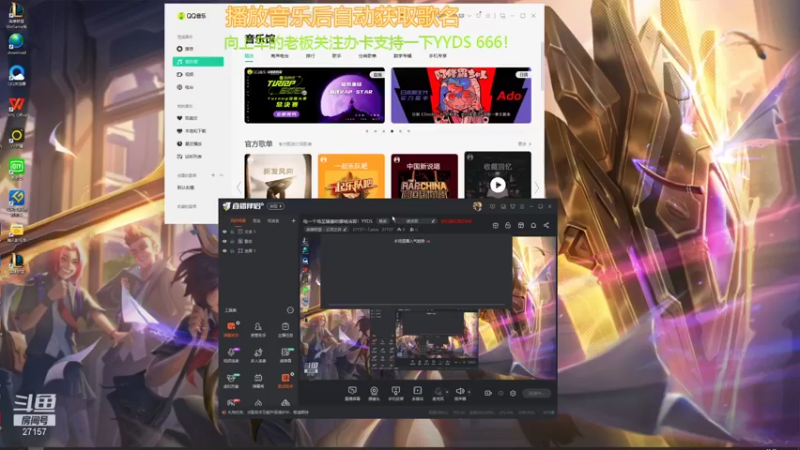The width and height of the screenshot is (800, 450).
Task: Open mode pill dropdown beside 直播伴侣 logo
Action: 276,206
